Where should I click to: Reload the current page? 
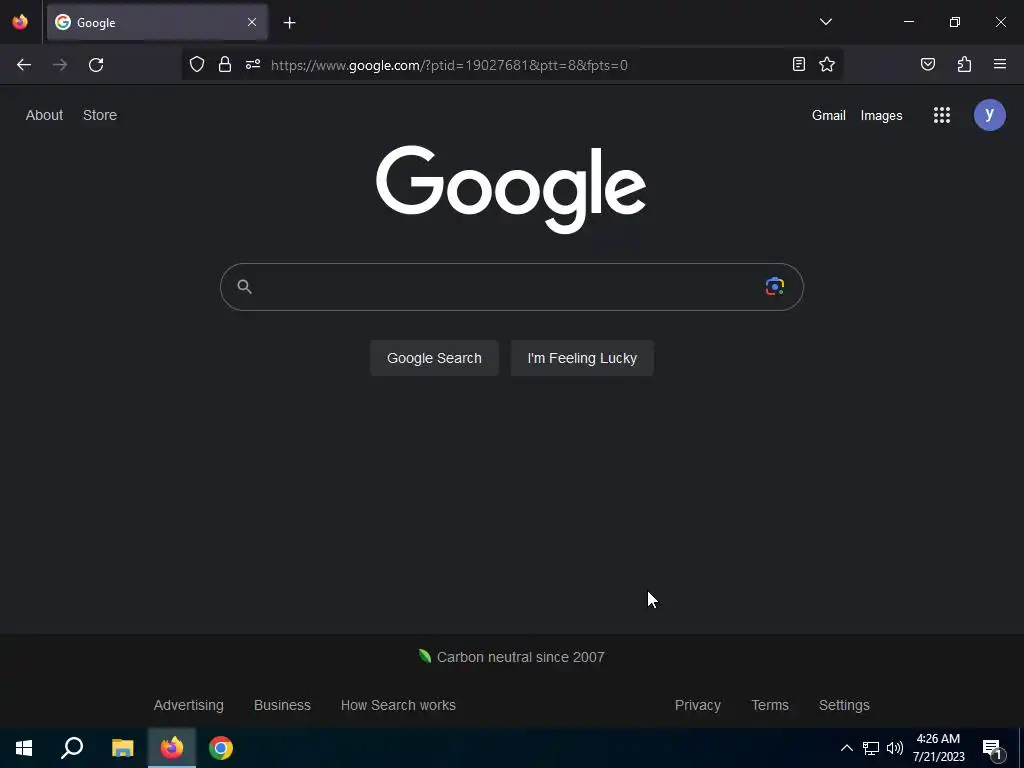pos(96,65)
